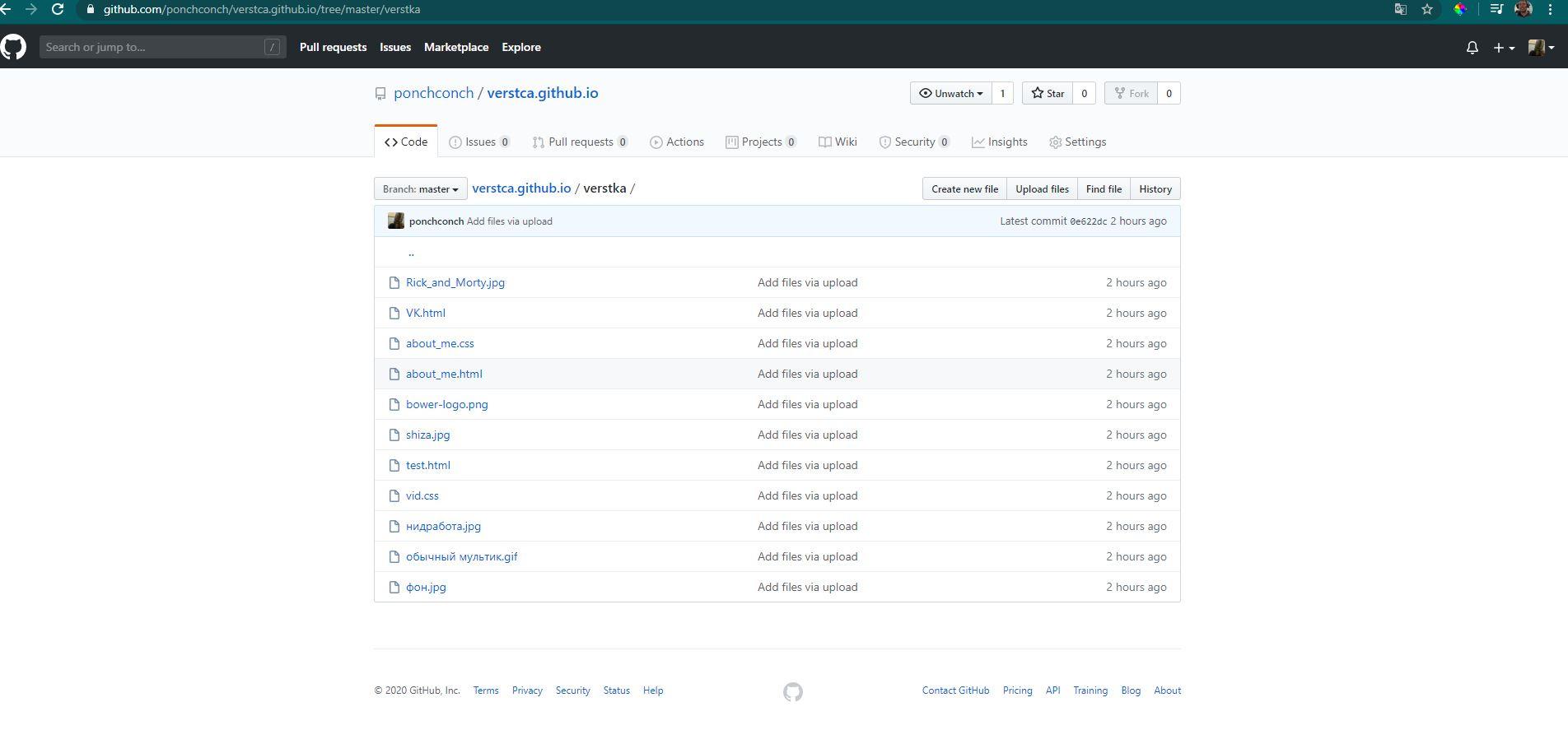1568x744 pixels.
Task: Click file icon next to about_me.css
Action: tap(394, 344)
